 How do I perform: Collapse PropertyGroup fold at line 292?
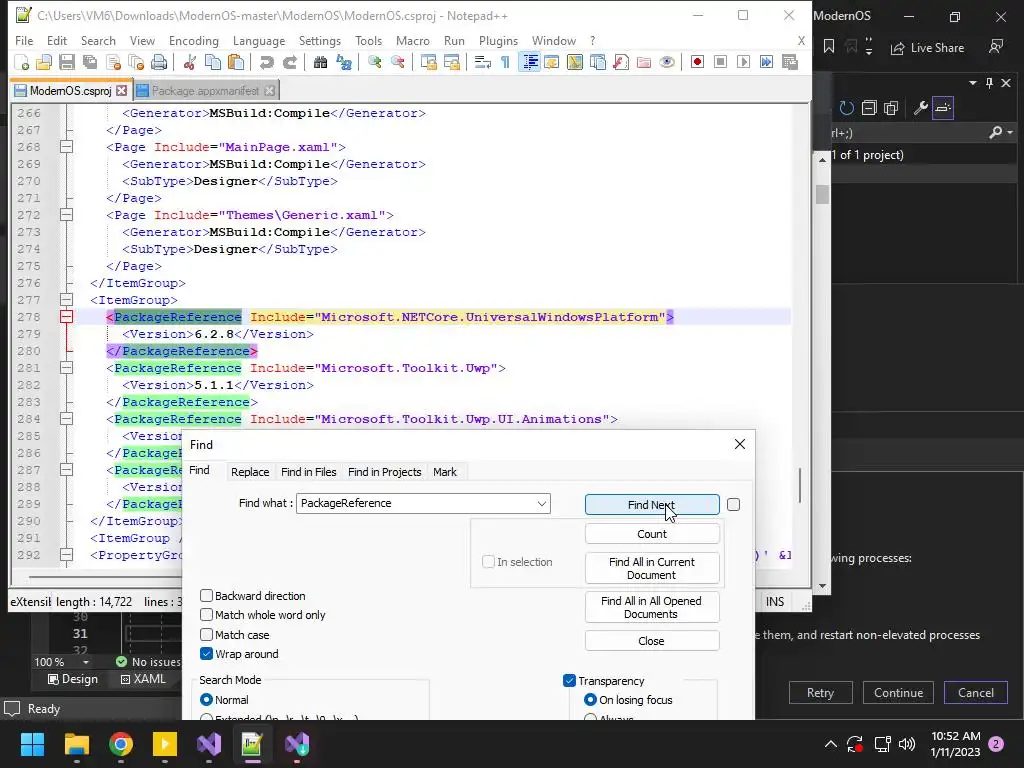[67, 554]
